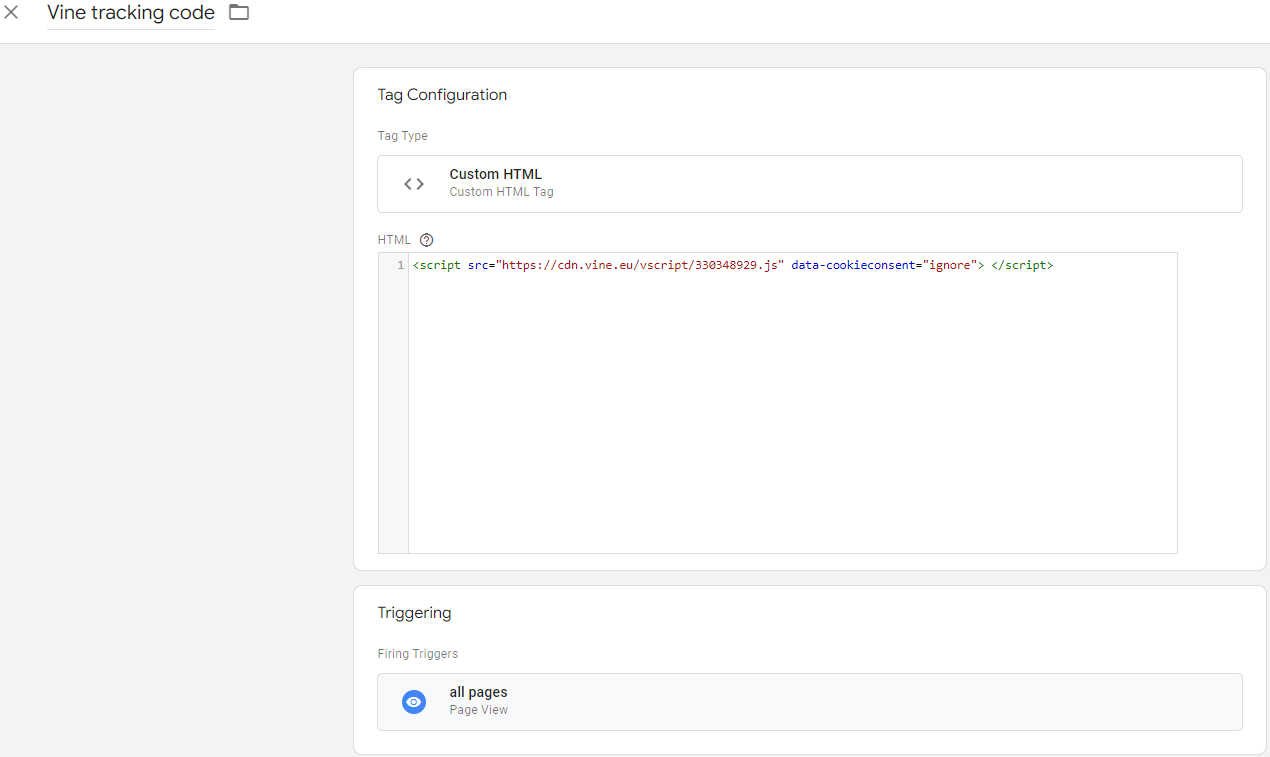Click the Tag Configuration heading
This screenshot has width=1270, height=757.
pyautogui.click(x=442, y=95)
